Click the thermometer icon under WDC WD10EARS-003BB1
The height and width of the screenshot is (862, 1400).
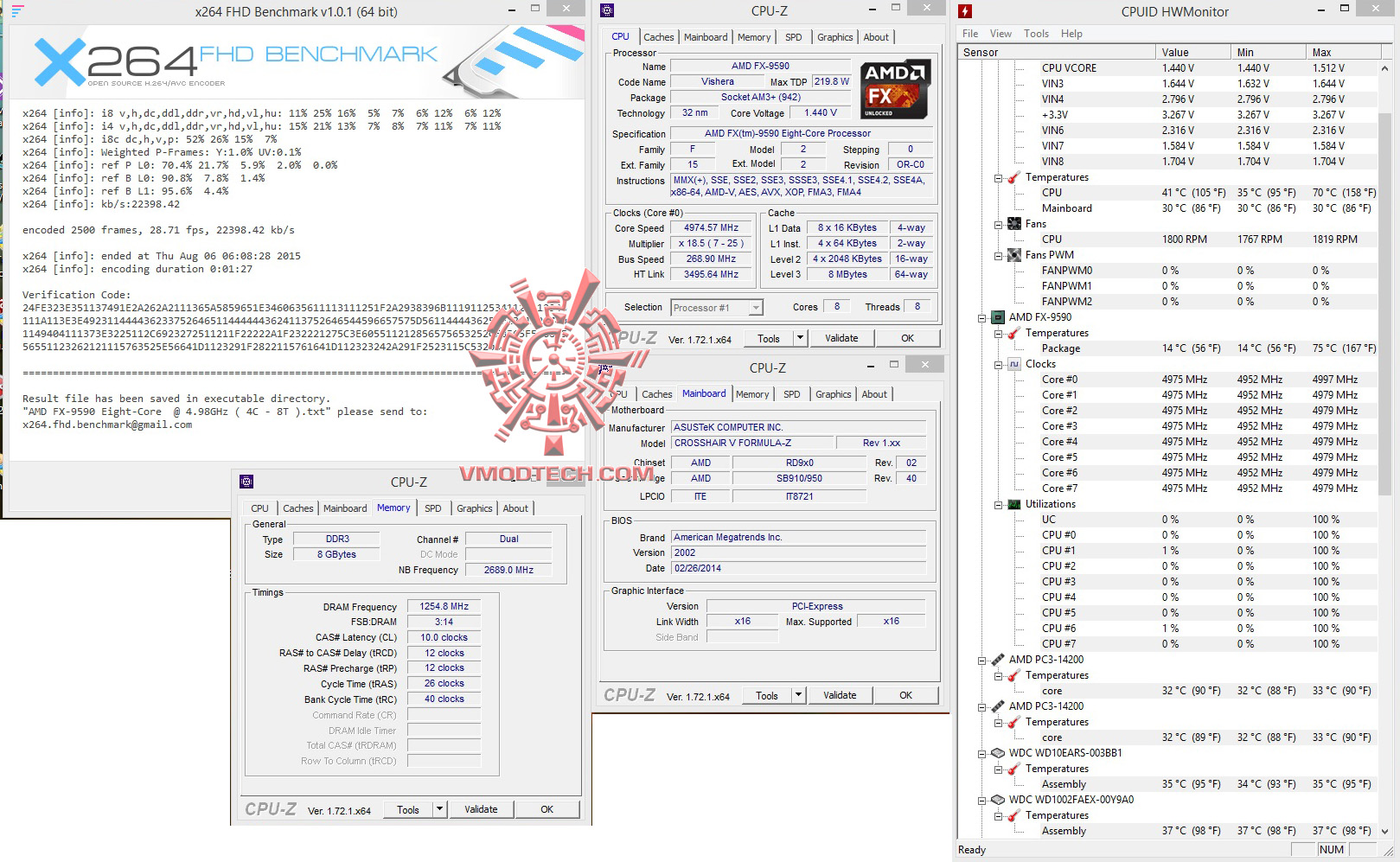click(x=1014, y=769)
